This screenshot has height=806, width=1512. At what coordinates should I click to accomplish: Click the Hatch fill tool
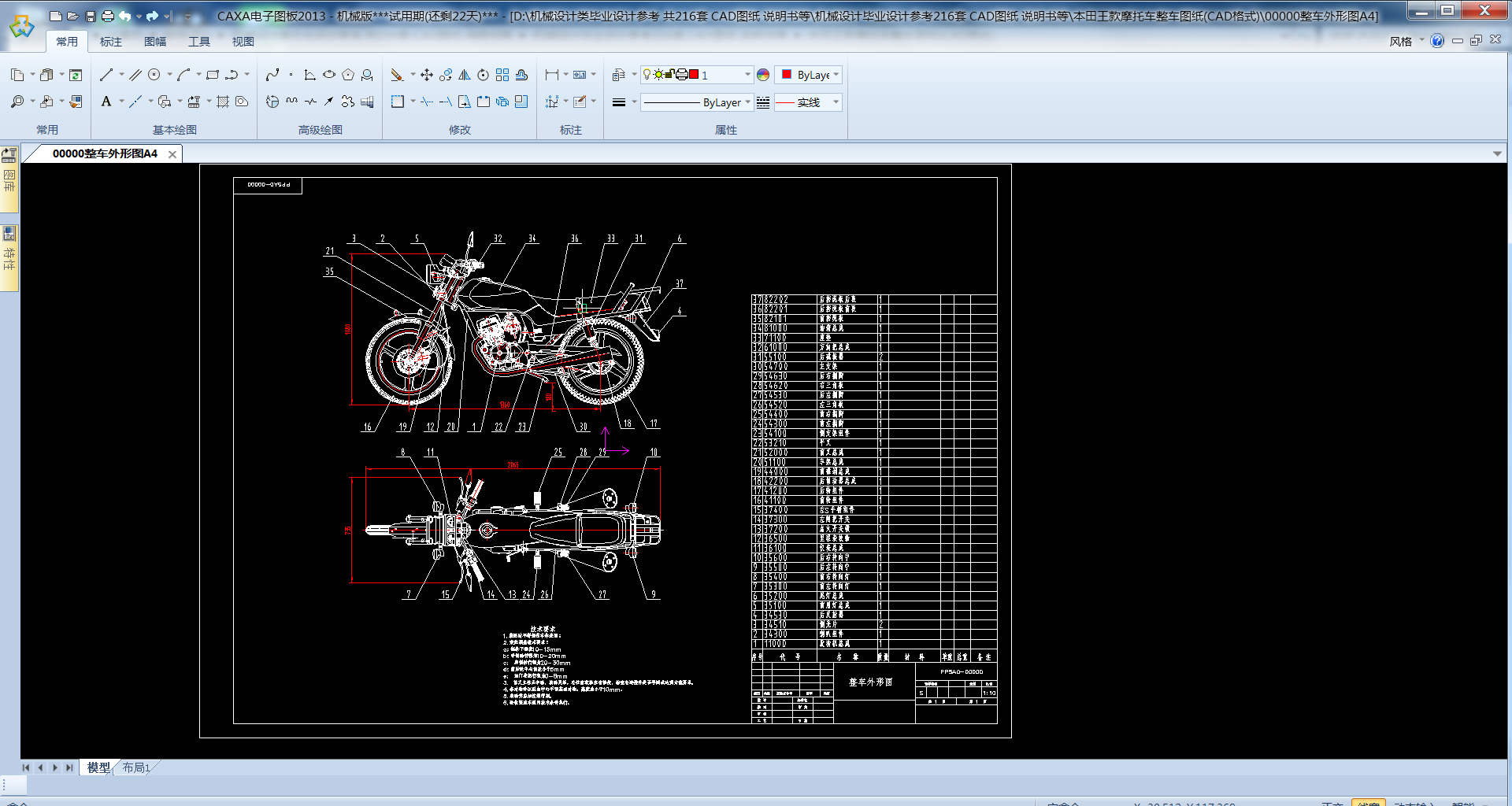(223, 102)
